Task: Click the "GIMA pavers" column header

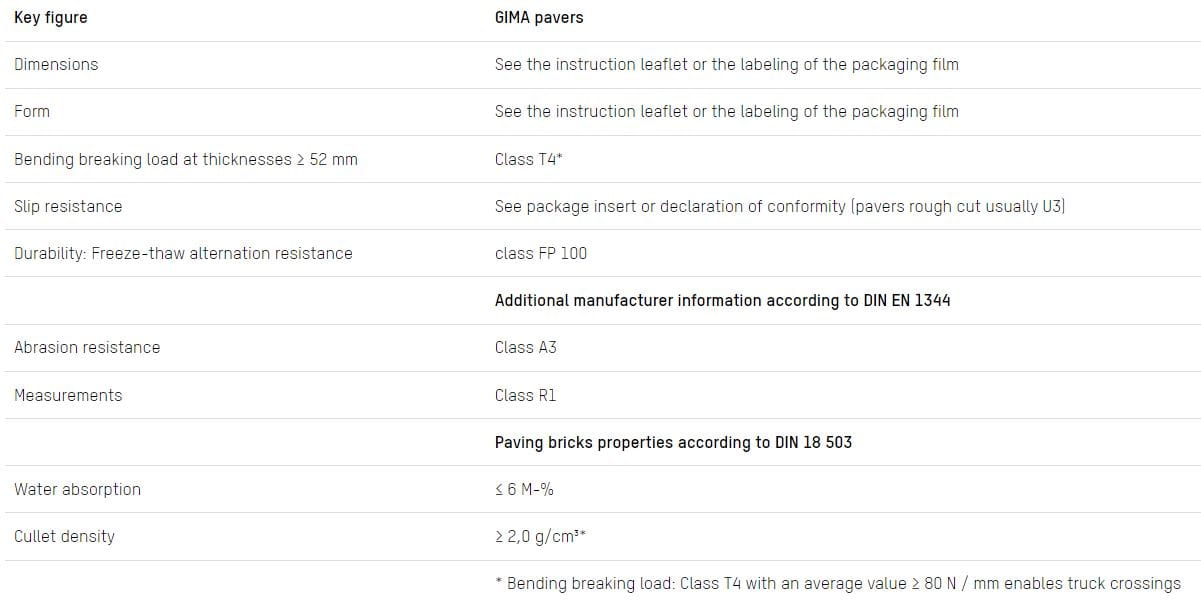Action: click(539, 18)
